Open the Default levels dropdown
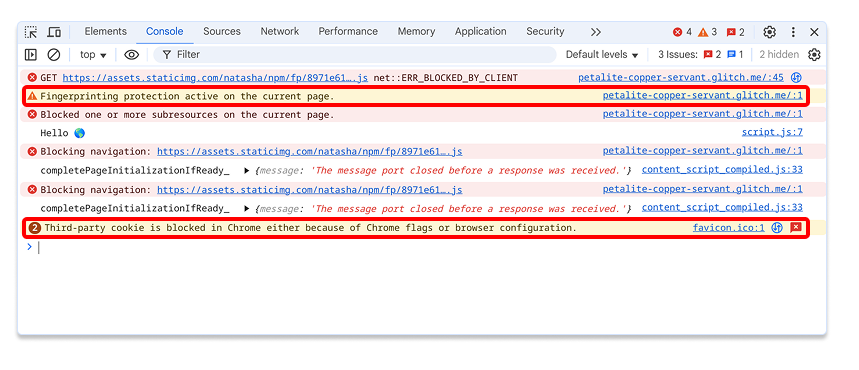Viewport: 859px width, 370px height. click(602, 55)
